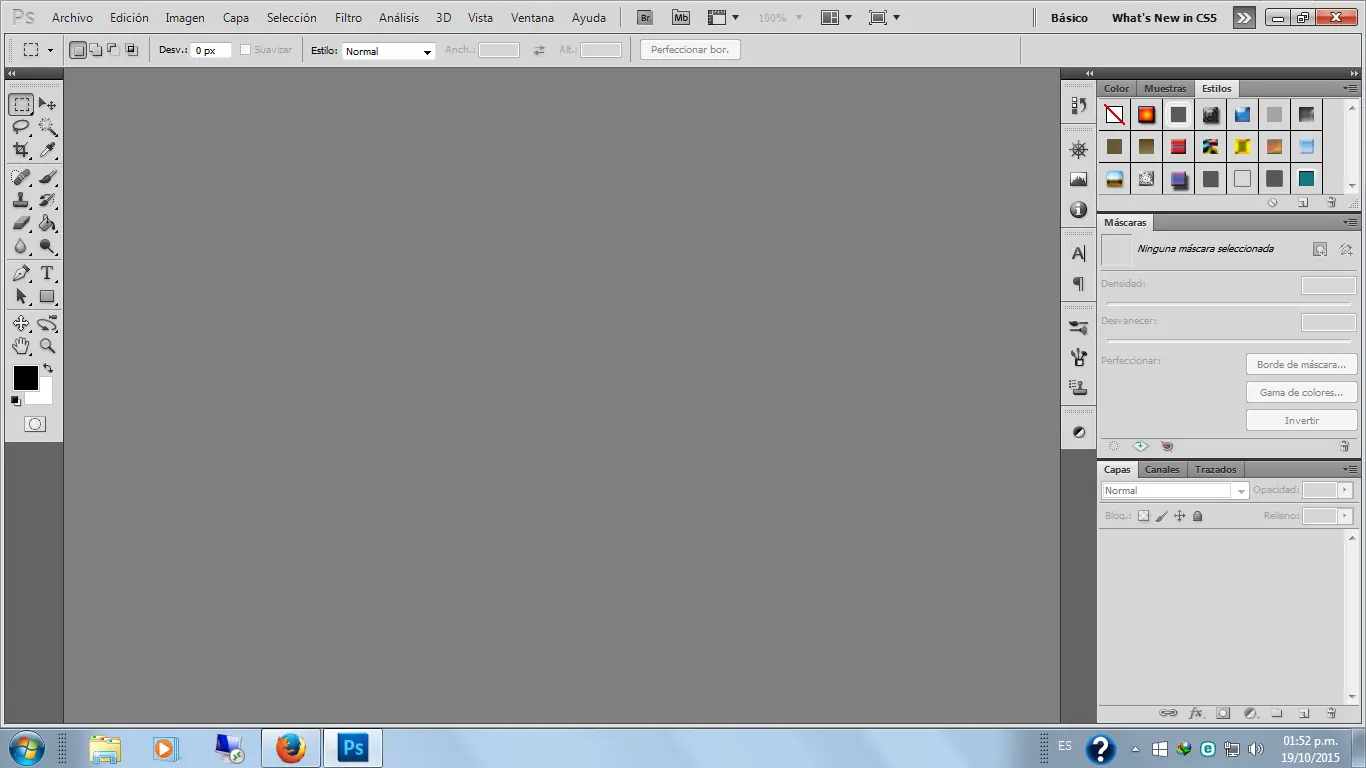The image size is (1366, 768).
Task: Open the Capas panel options menu
Action: pyautogui.click(x=1350, y=469)
